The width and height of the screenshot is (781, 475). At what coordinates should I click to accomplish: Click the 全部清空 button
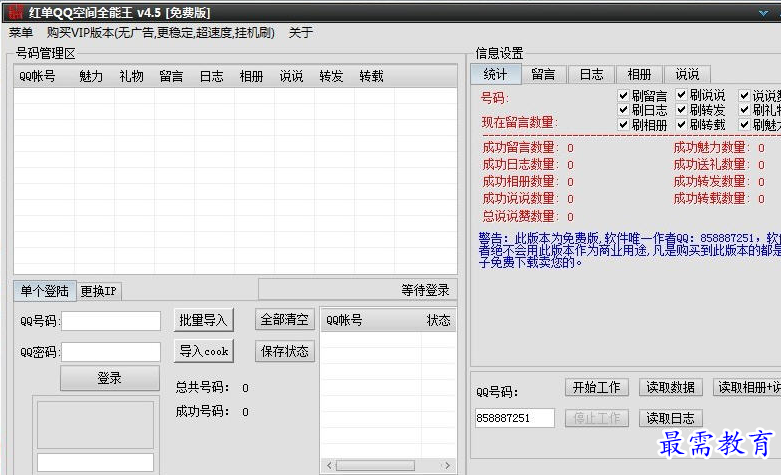[285, 320]
